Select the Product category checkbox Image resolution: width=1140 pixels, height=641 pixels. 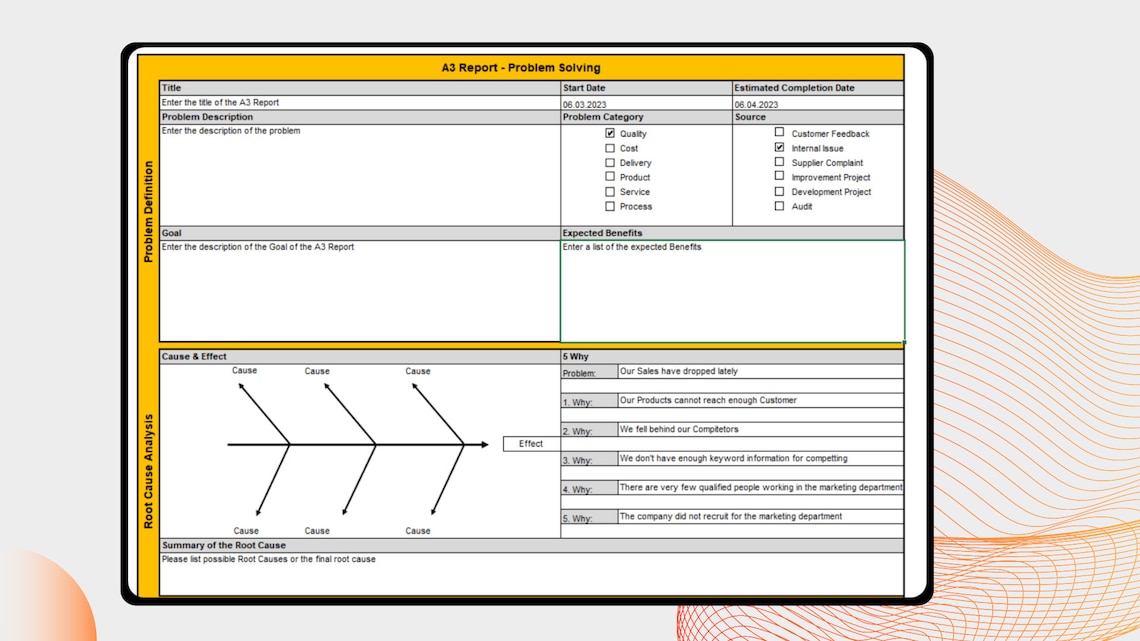[x=610, y=177]
